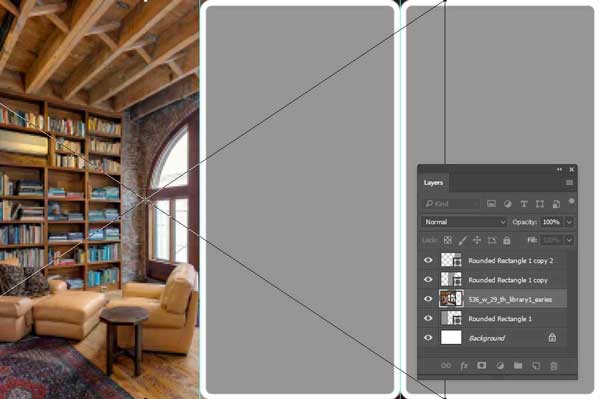
Task: Click the Opacity label
Action: point(525,222)
